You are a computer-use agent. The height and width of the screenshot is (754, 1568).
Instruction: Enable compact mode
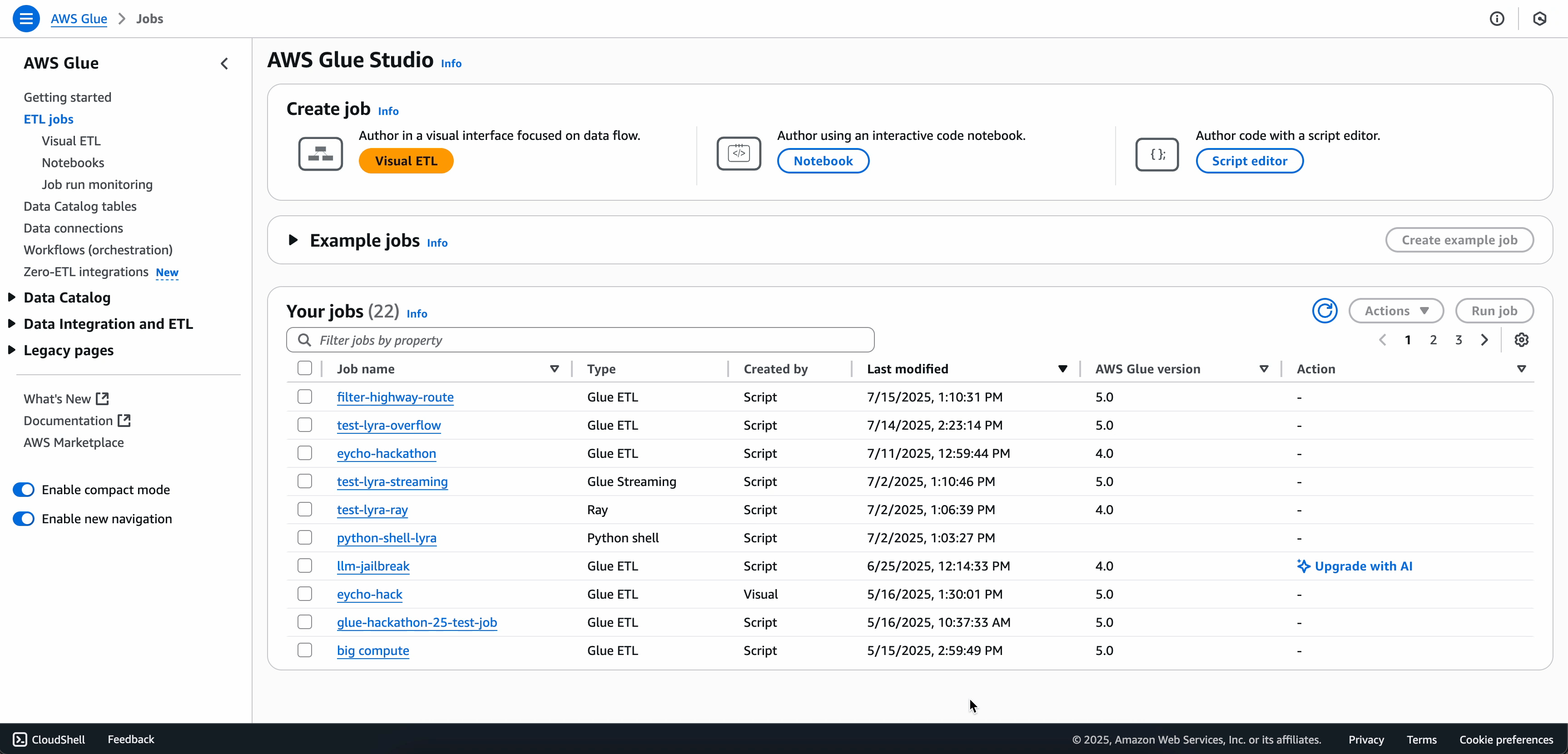coord(24,489)
